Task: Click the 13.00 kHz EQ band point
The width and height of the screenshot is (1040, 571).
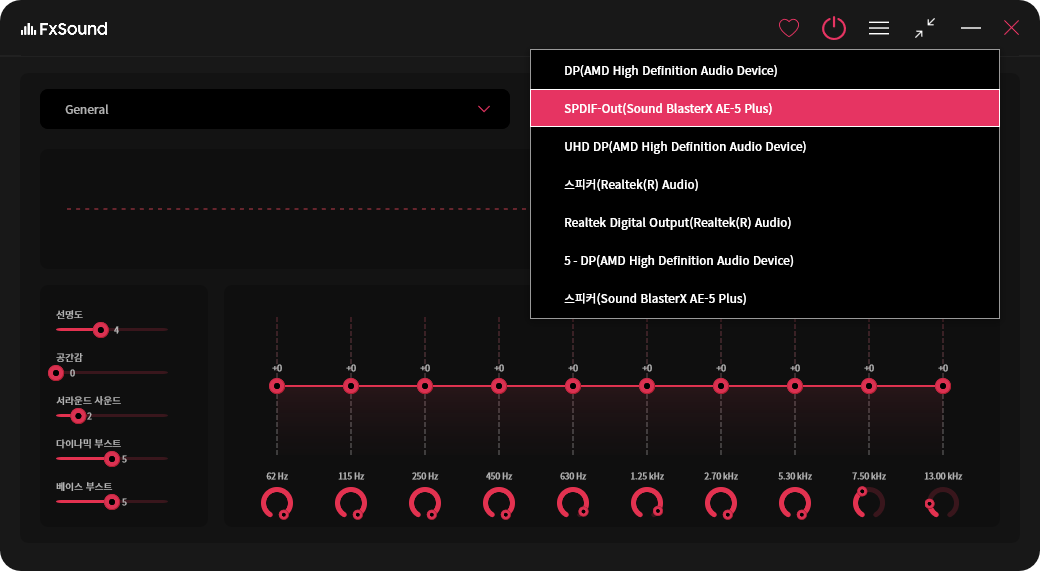Action: pos(942,386)
